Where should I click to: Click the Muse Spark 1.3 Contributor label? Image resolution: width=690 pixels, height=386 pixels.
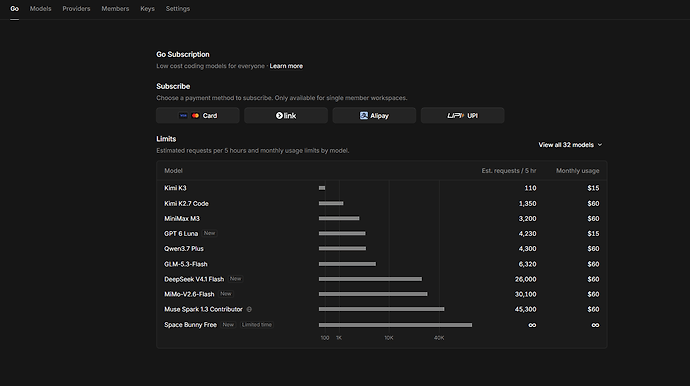pyautogui.click(x=203, y=309)
